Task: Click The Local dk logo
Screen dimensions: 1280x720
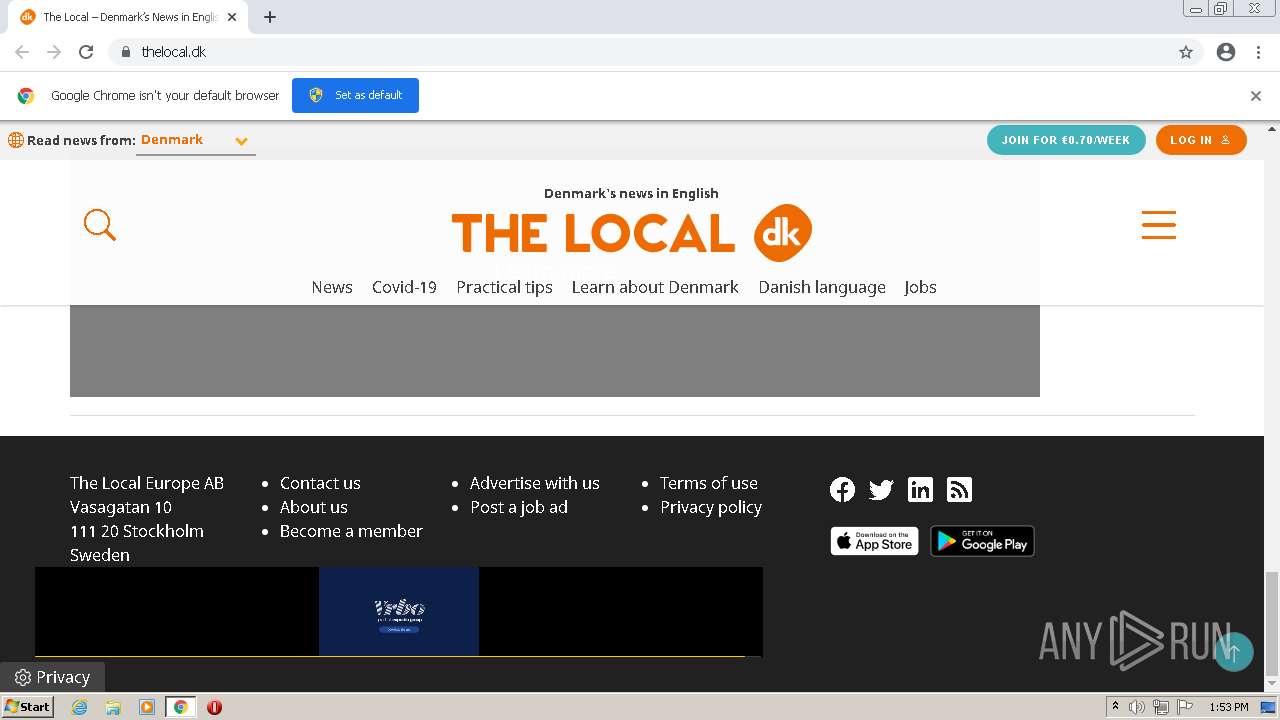Action: [631, 233]
